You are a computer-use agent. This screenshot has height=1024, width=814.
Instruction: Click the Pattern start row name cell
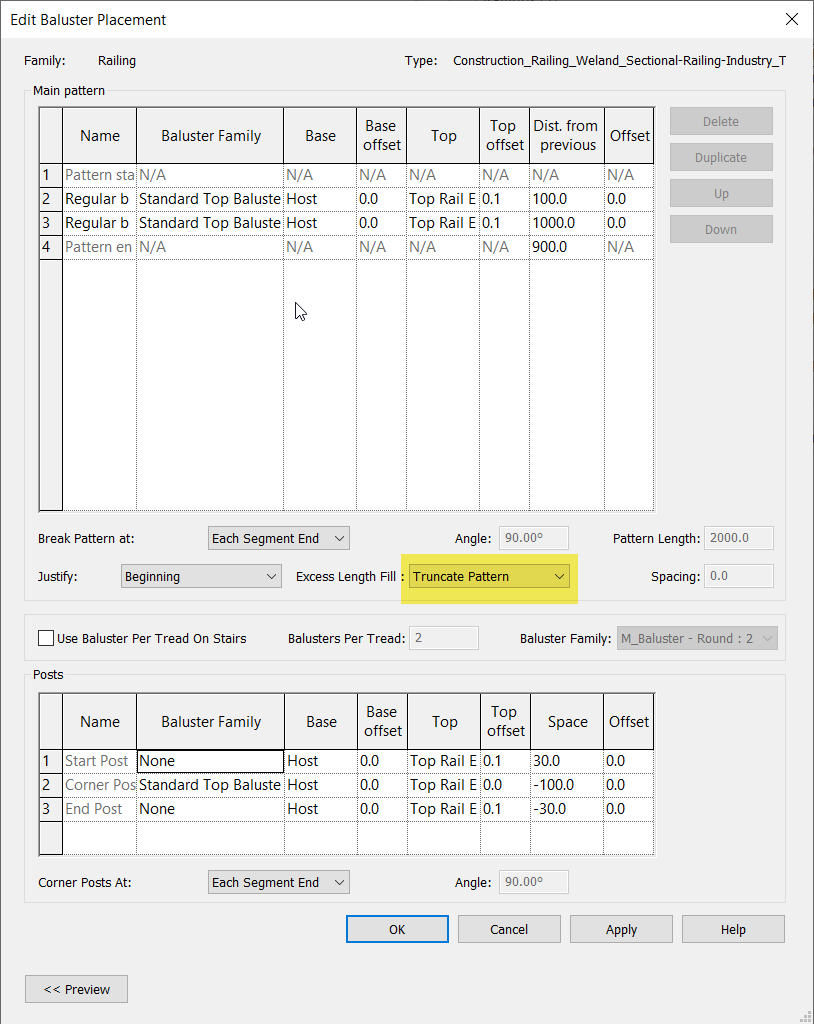pyautogui.click(x=99, y=175)
